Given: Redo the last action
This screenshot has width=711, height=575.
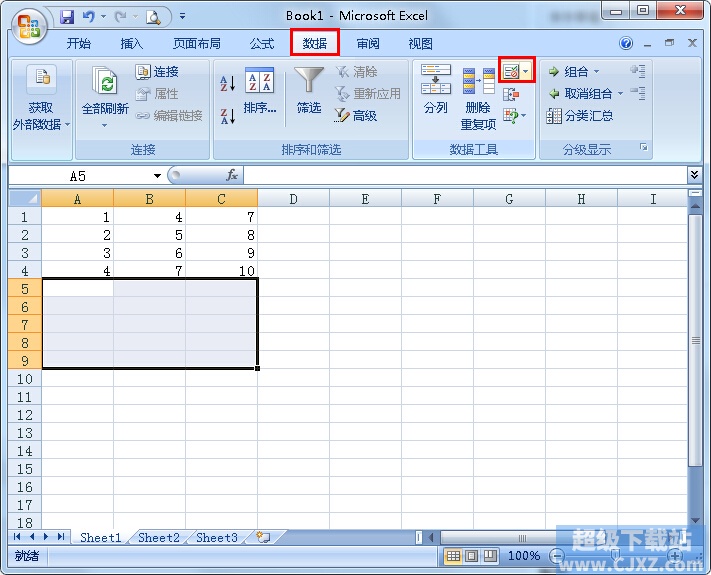Looking at the screenshot, I should pyautogui.click(x=121, y=17).
